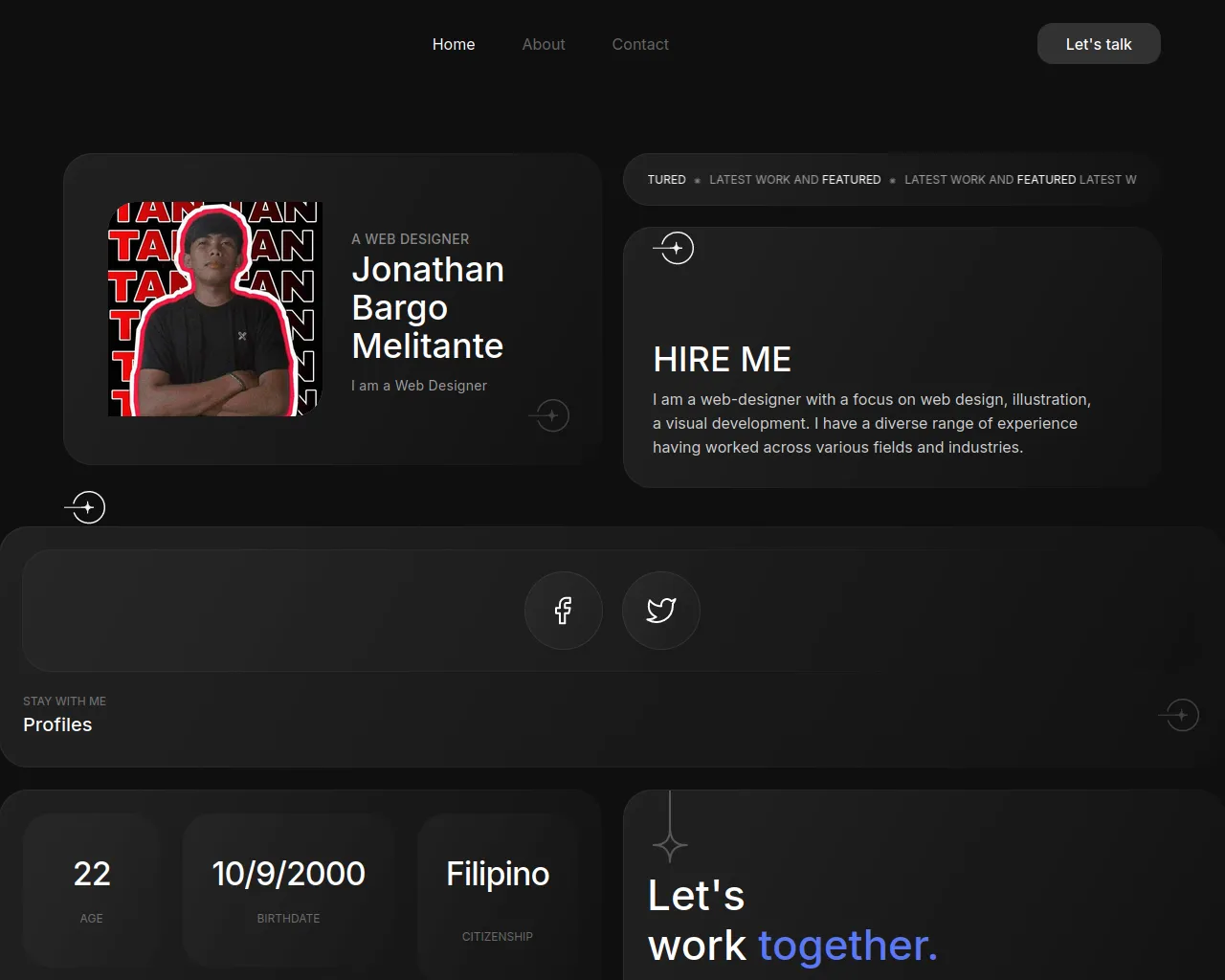Click the arrow icon below the hero card

point(85,507)
